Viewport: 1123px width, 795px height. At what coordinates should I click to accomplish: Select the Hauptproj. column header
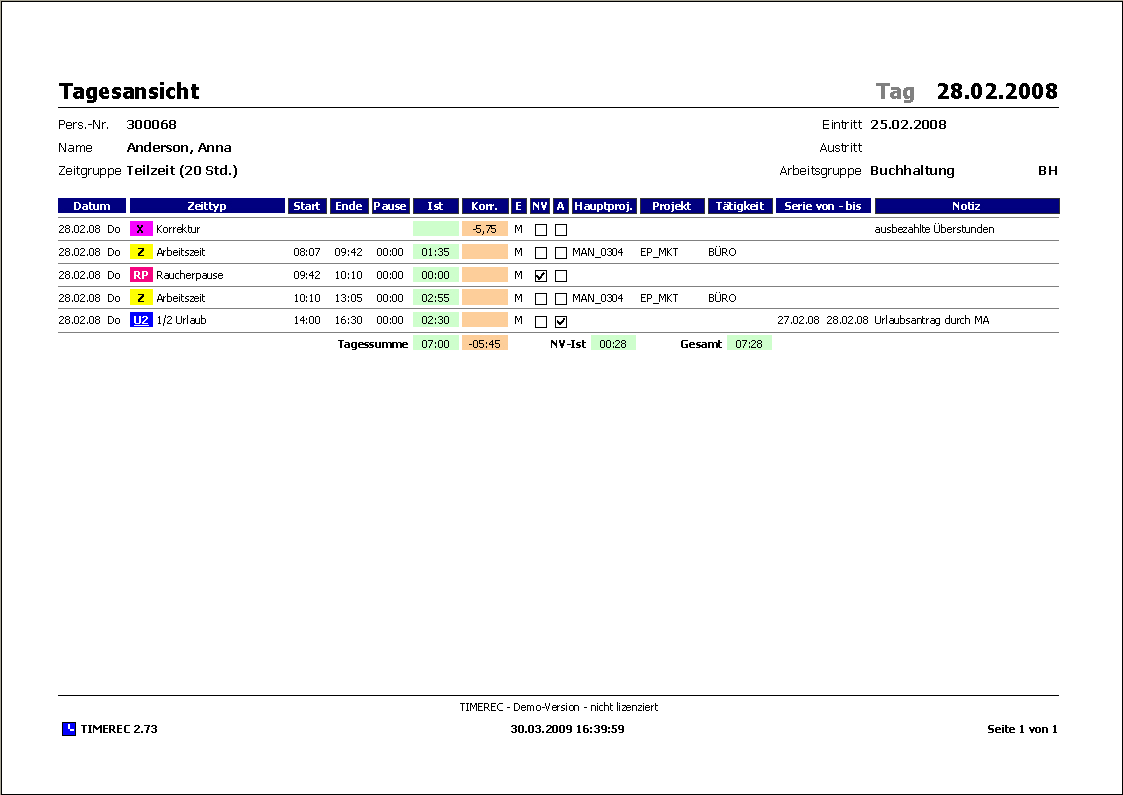click(x=604, y=206)
